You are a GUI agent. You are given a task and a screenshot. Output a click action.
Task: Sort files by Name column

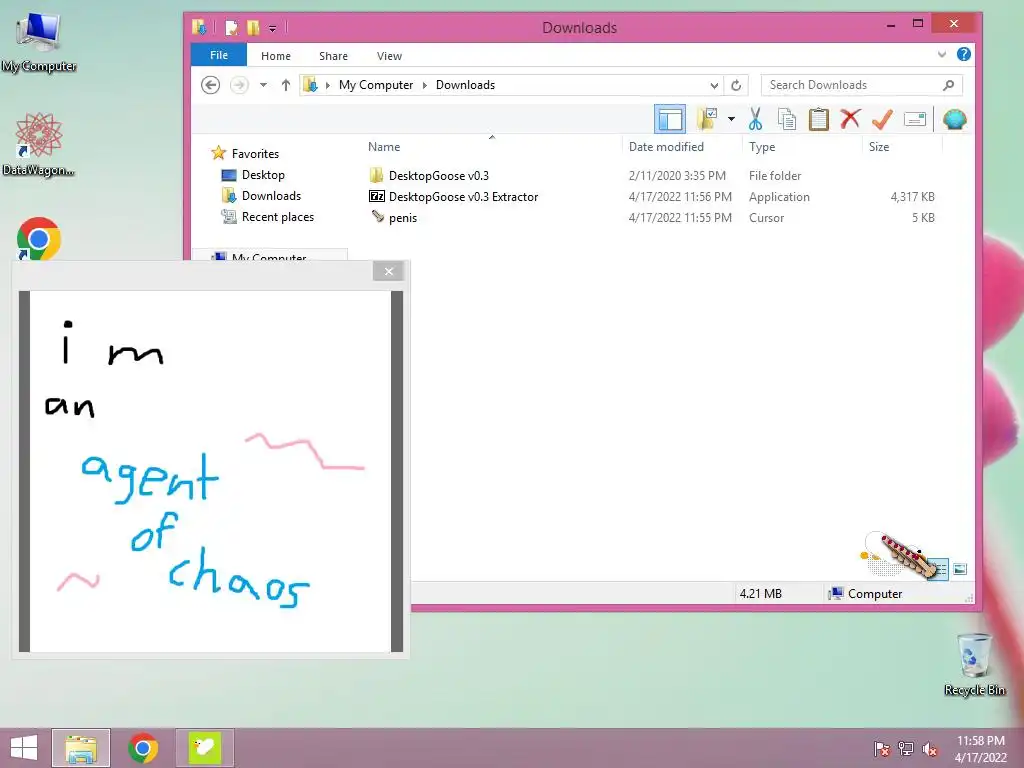point(384,147)
